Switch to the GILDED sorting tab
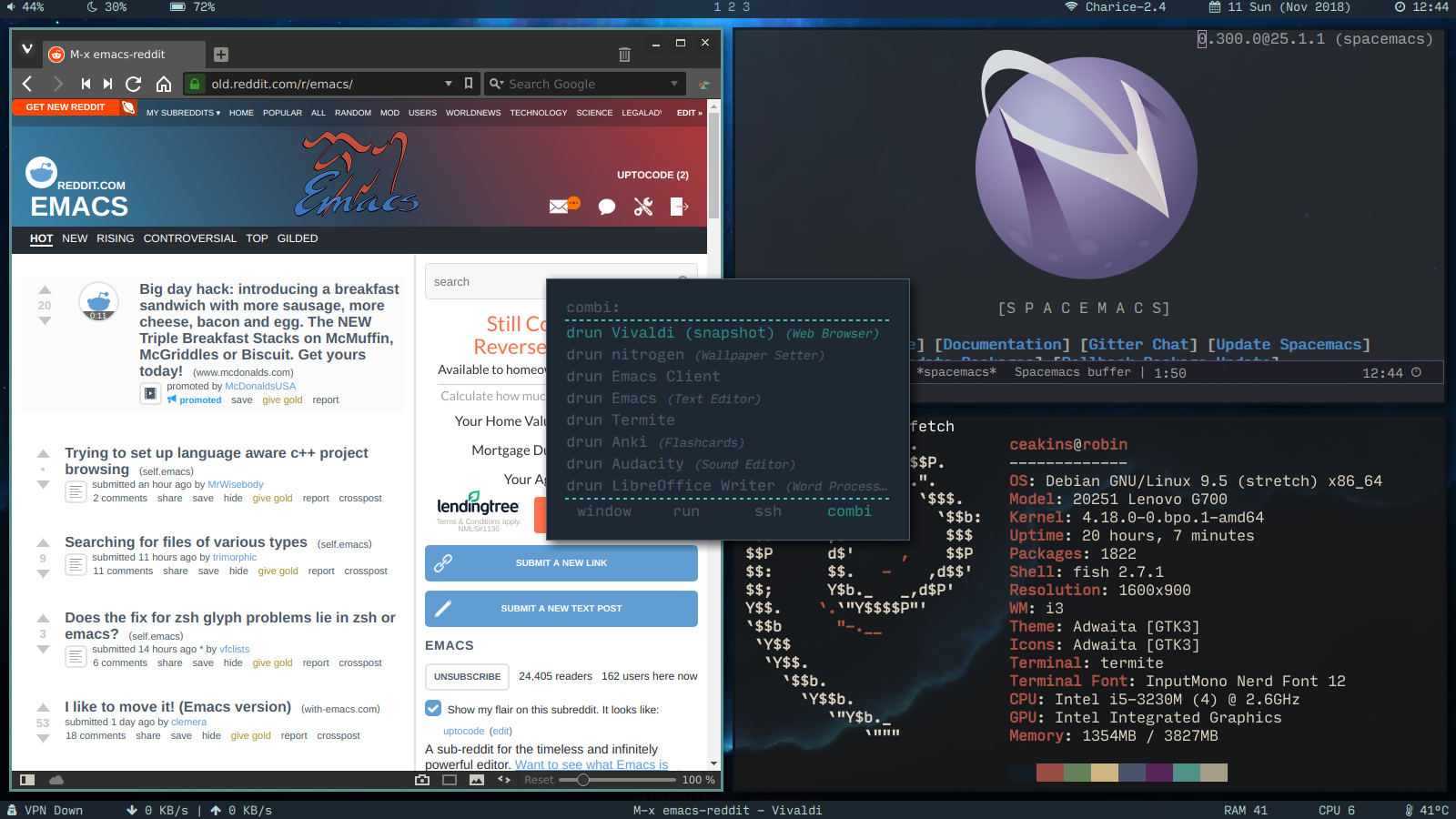 [x=298, y=238]
